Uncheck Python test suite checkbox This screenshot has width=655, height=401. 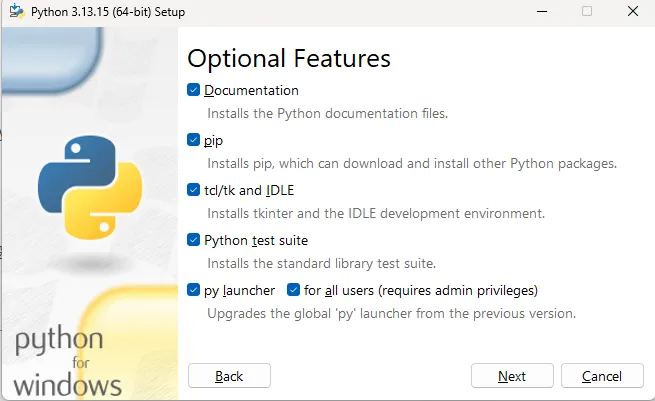(x=193, y=240)
